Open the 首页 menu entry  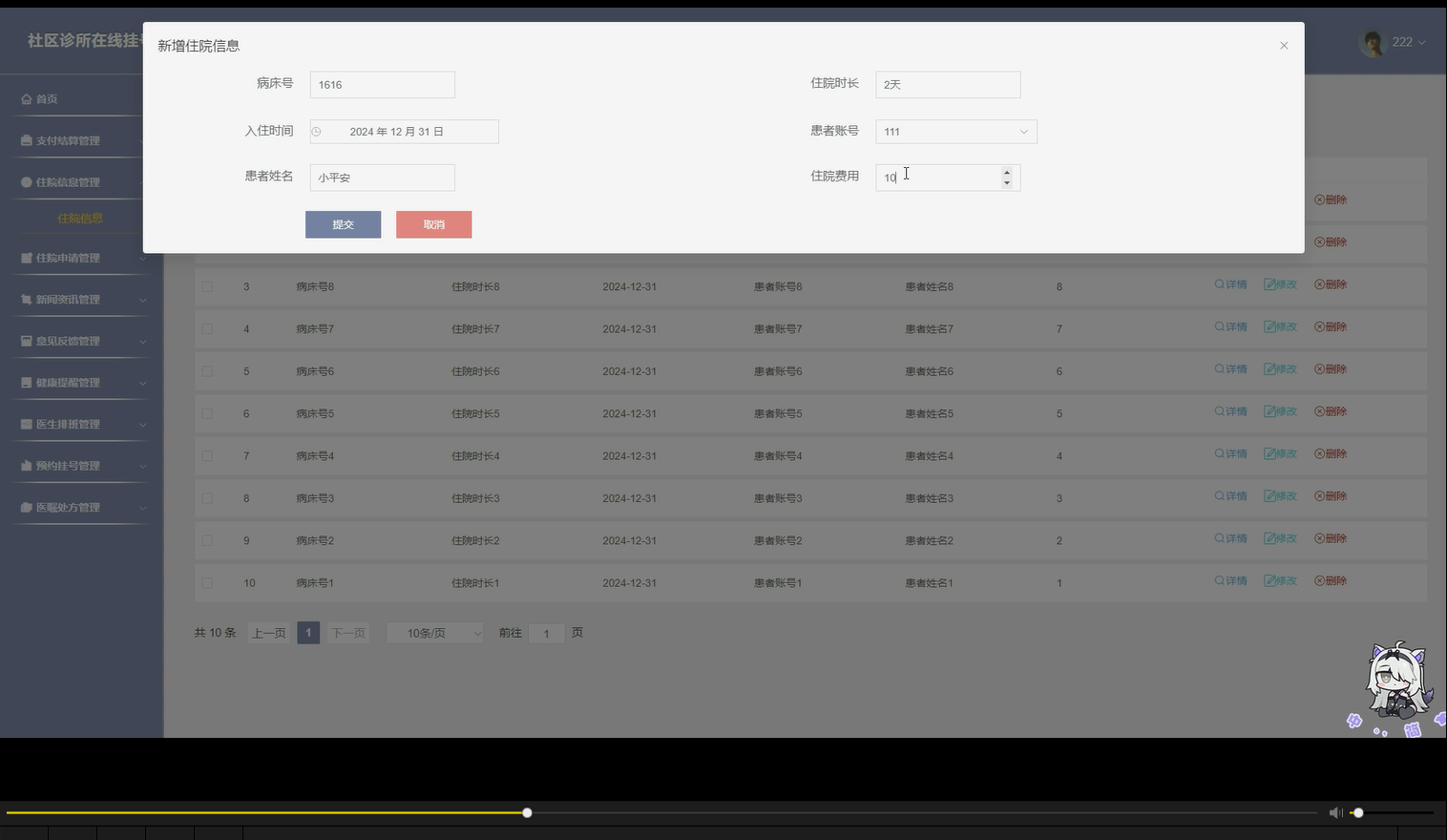(x=47, y=99)
